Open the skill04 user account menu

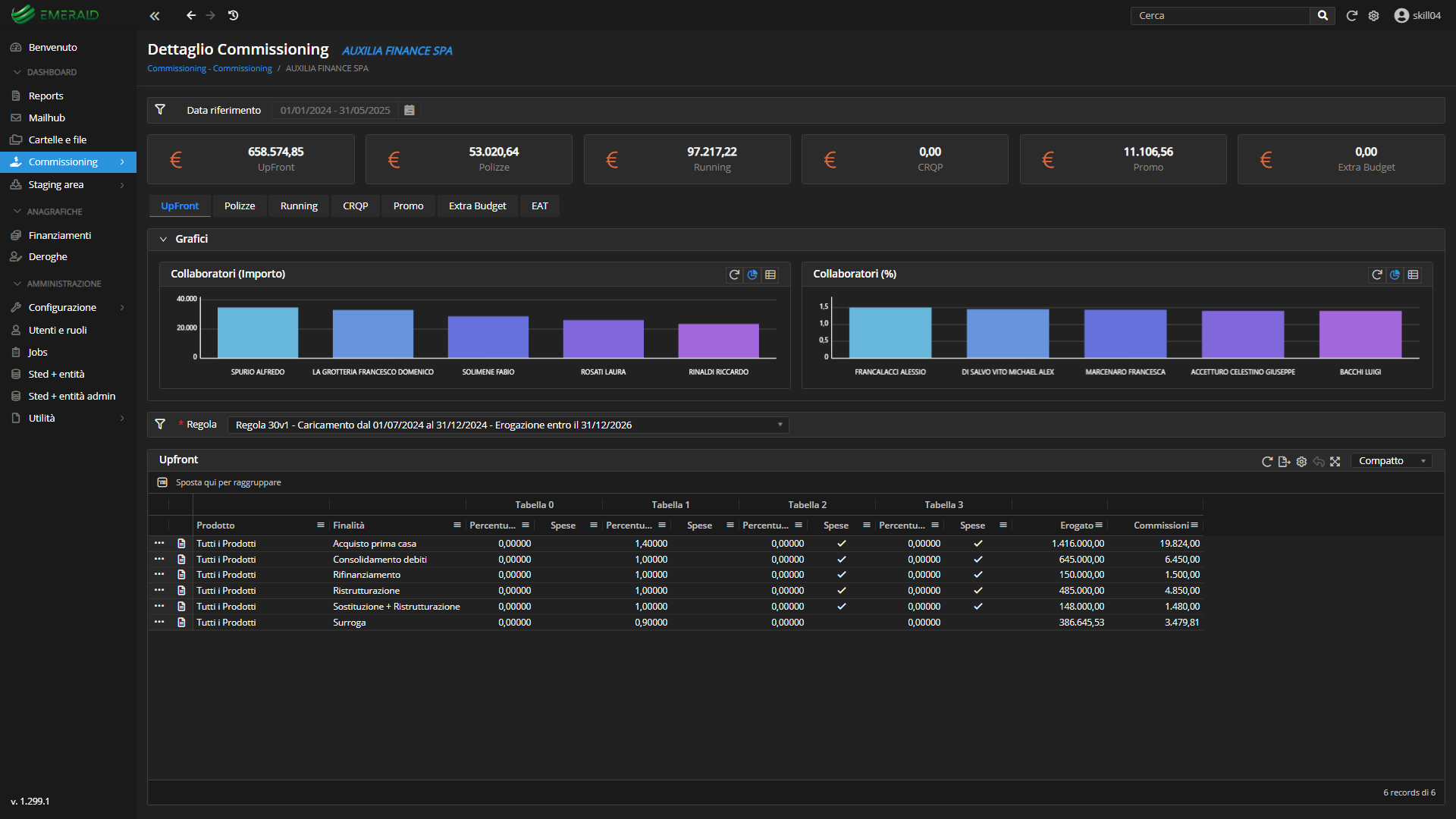(1417, 15)
